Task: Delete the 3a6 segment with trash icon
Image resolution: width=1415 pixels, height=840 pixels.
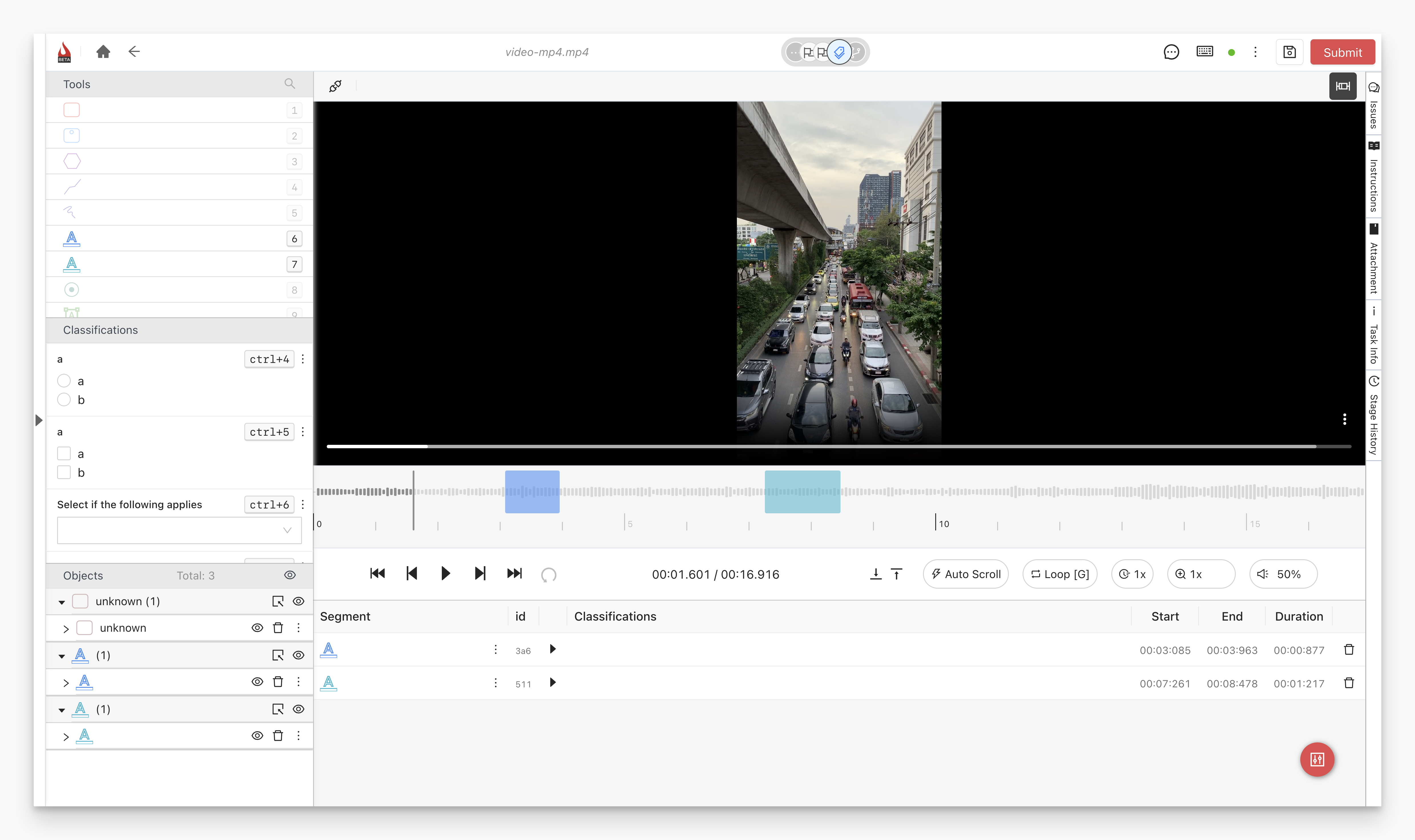Action: [x=1349, y=650]
